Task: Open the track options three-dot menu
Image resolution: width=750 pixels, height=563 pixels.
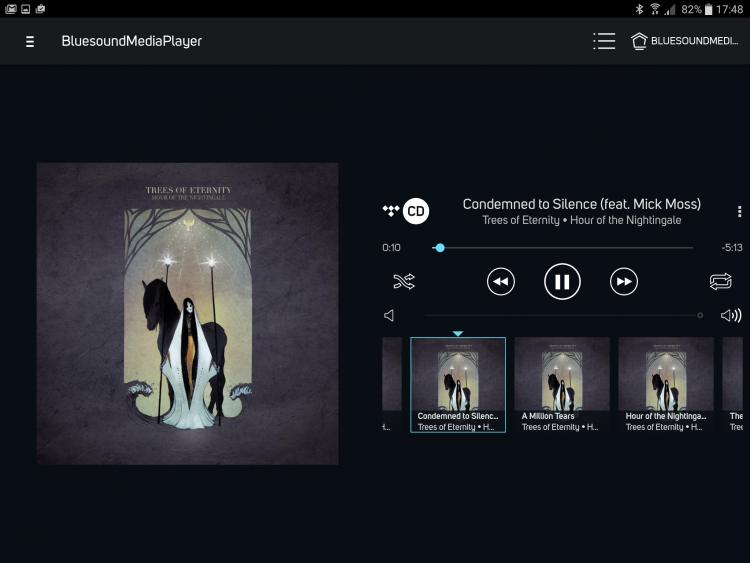Action: click(x=739, y=211)
